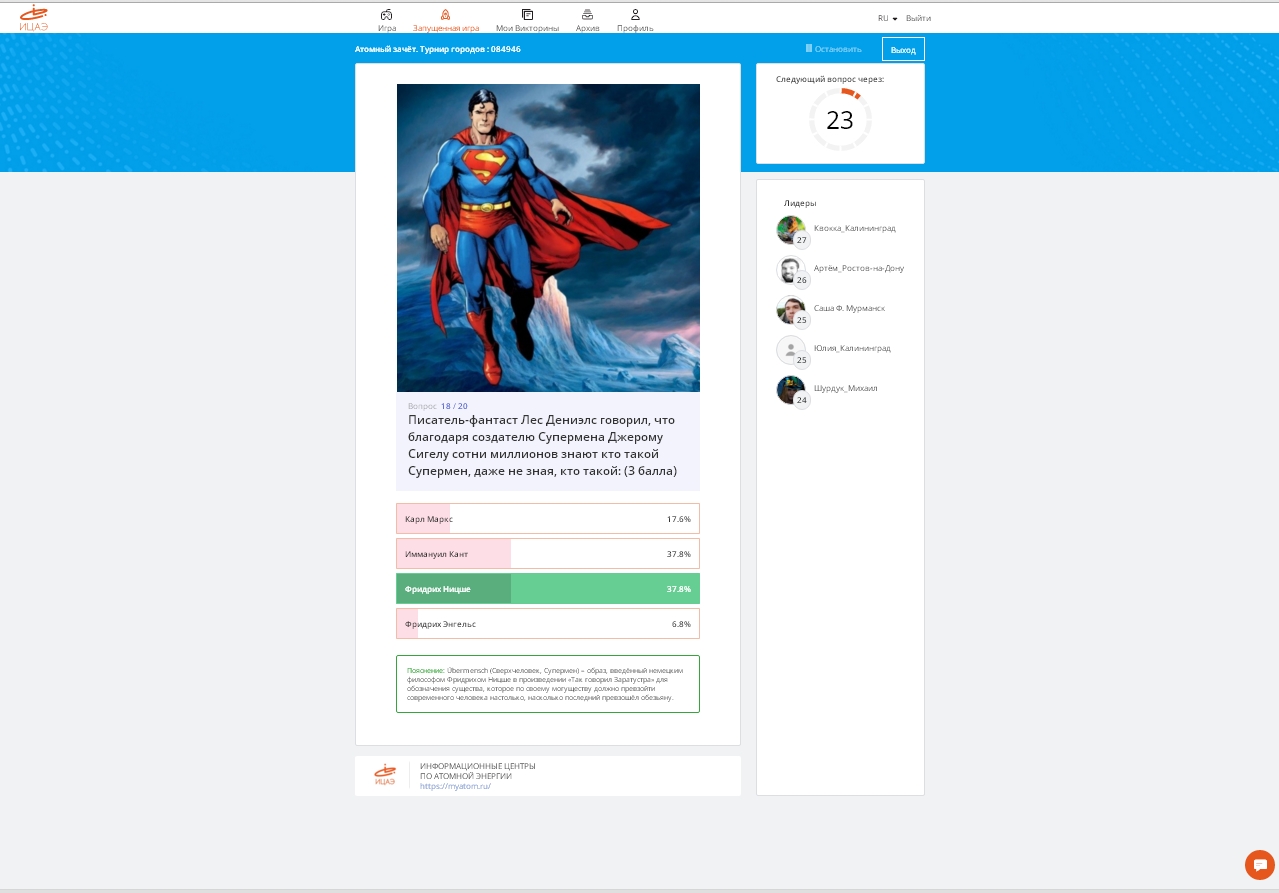
Task: Click the name Шурдук_Михаил
Action: [x=846, y=388]
